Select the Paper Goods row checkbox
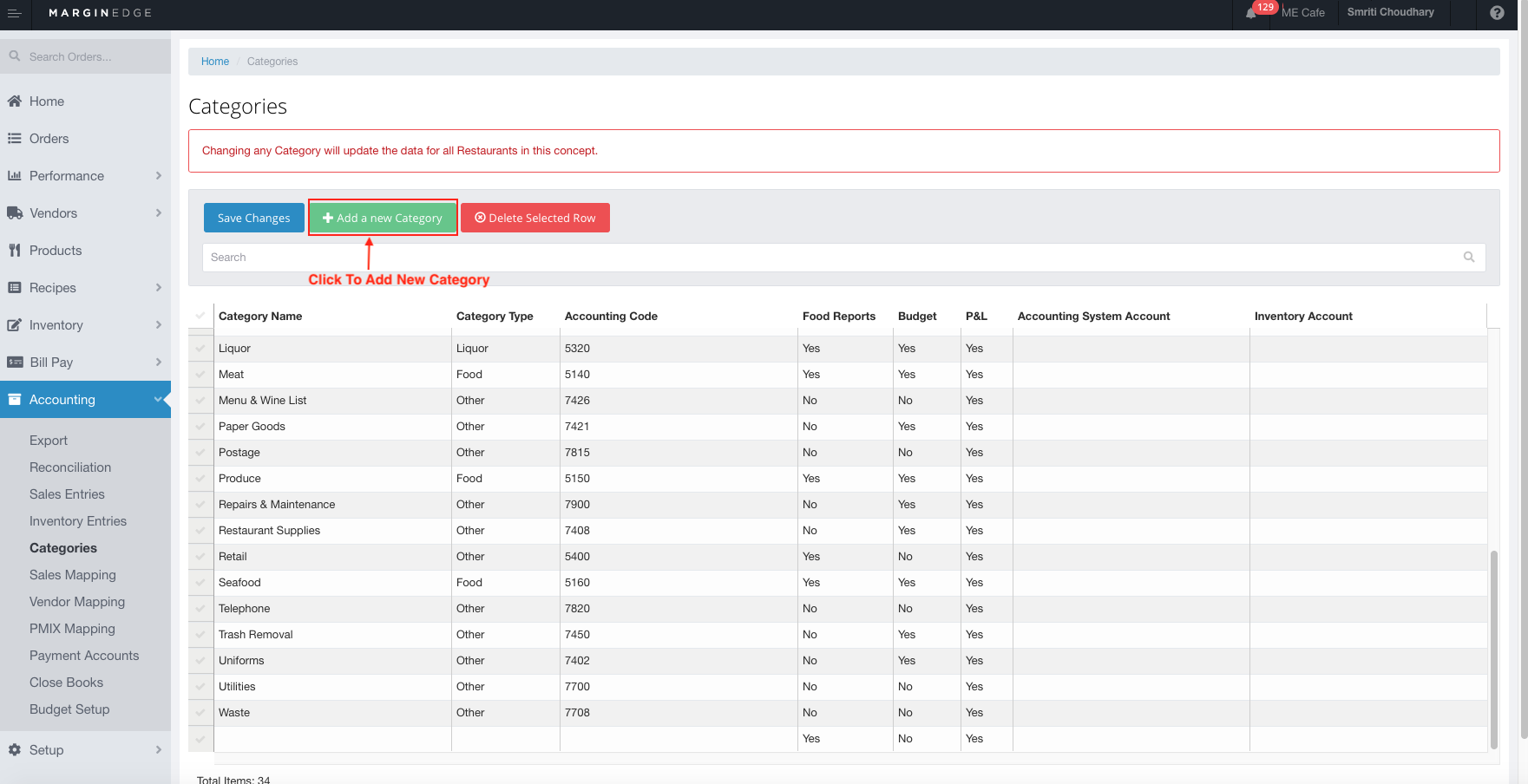This screenshot has width=1528, height=784. (200, 427)
